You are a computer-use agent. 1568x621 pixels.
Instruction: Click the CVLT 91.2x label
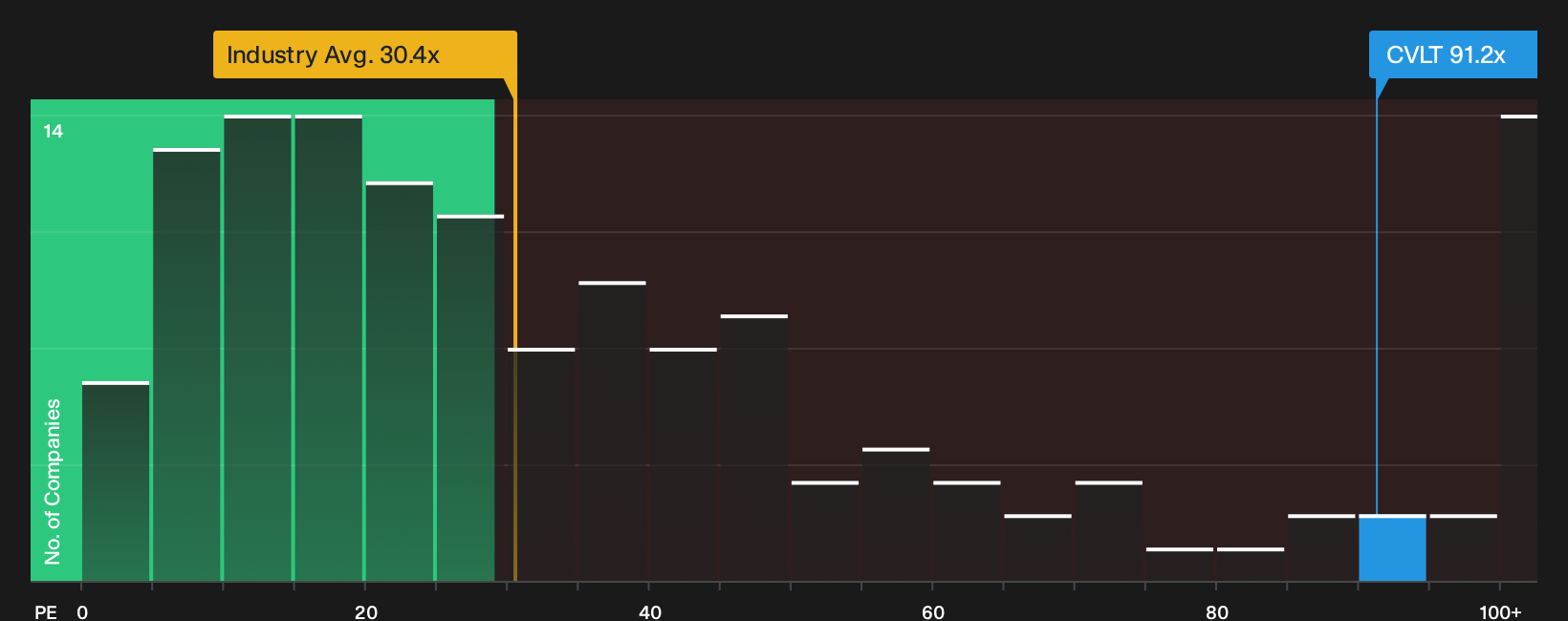pos(1452,54)
